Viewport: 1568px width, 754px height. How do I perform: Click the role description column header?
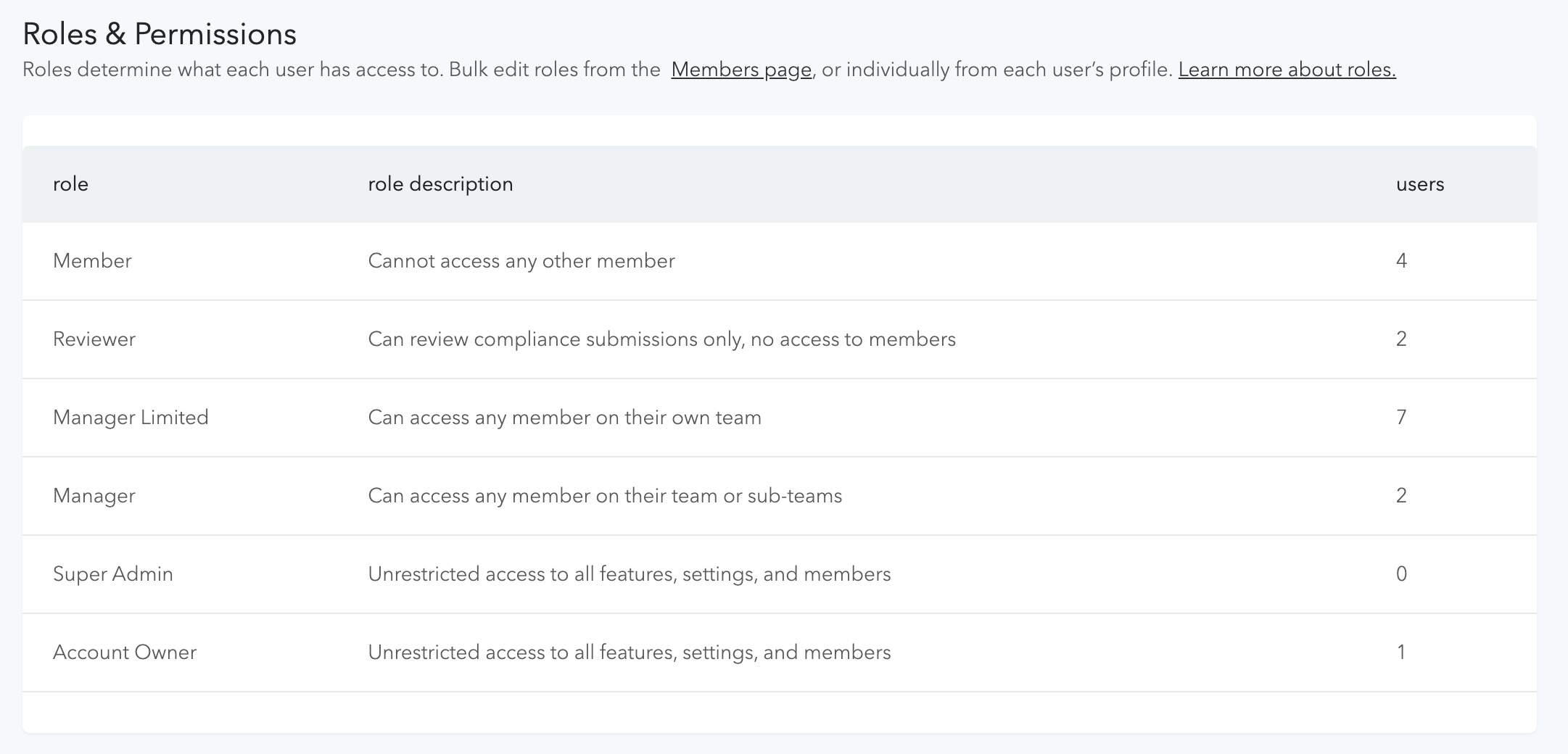pos(440,184)
